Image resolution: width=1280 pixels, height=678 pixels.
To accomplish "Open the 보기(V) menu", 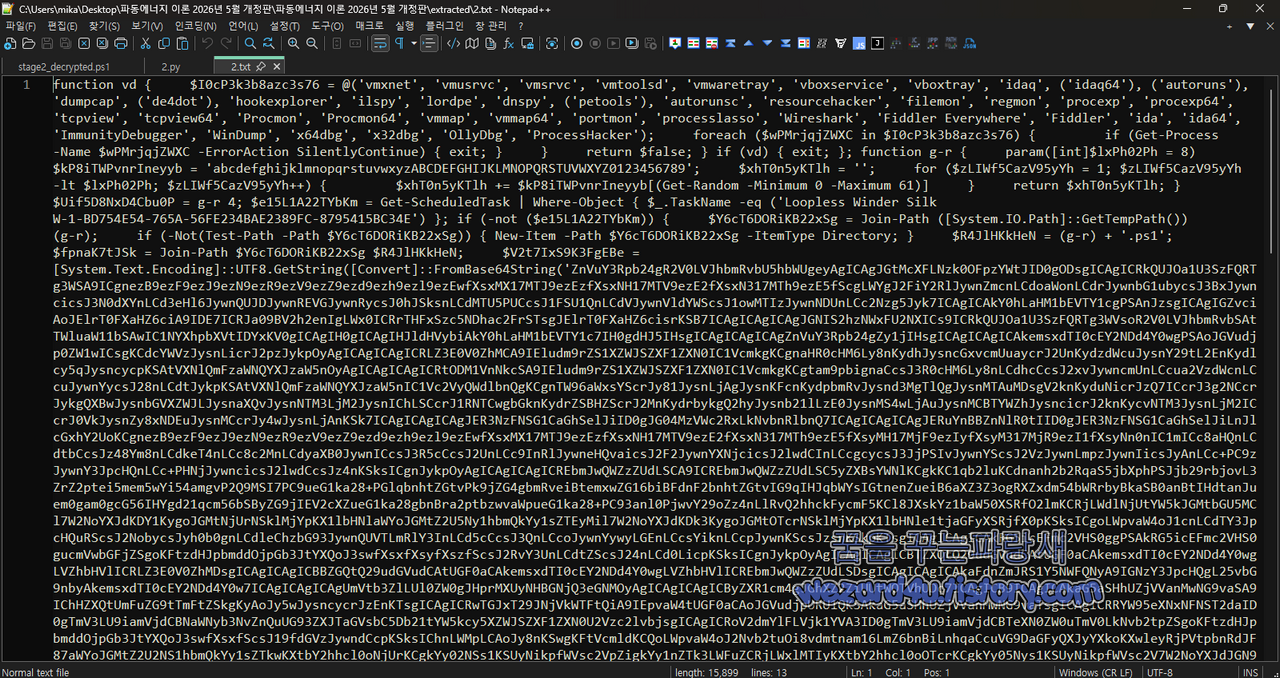I will pyautogui.click(x=148, y=25).
